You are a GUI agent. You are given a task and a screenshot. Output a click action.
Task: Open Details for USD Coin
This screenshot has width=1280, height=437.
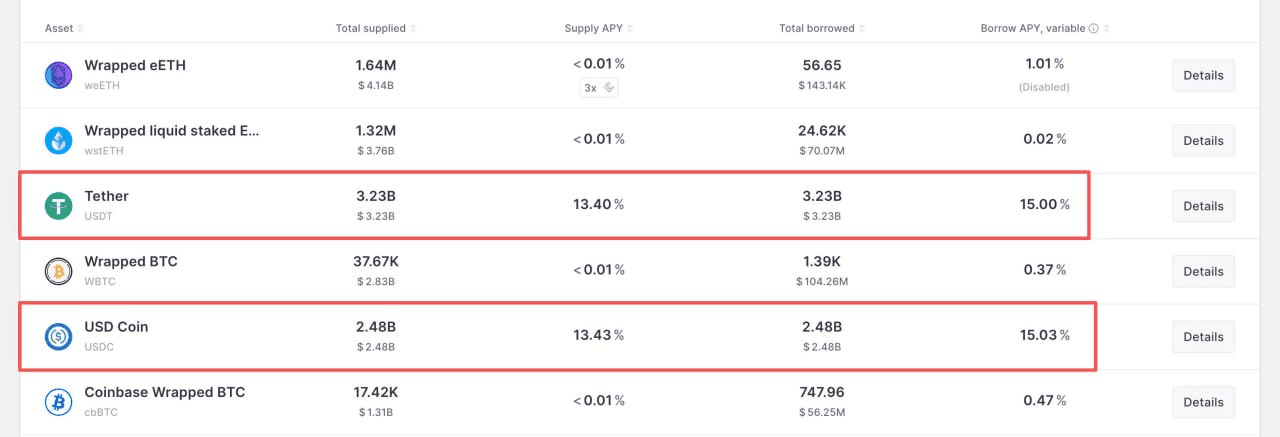click(1203, 337)
